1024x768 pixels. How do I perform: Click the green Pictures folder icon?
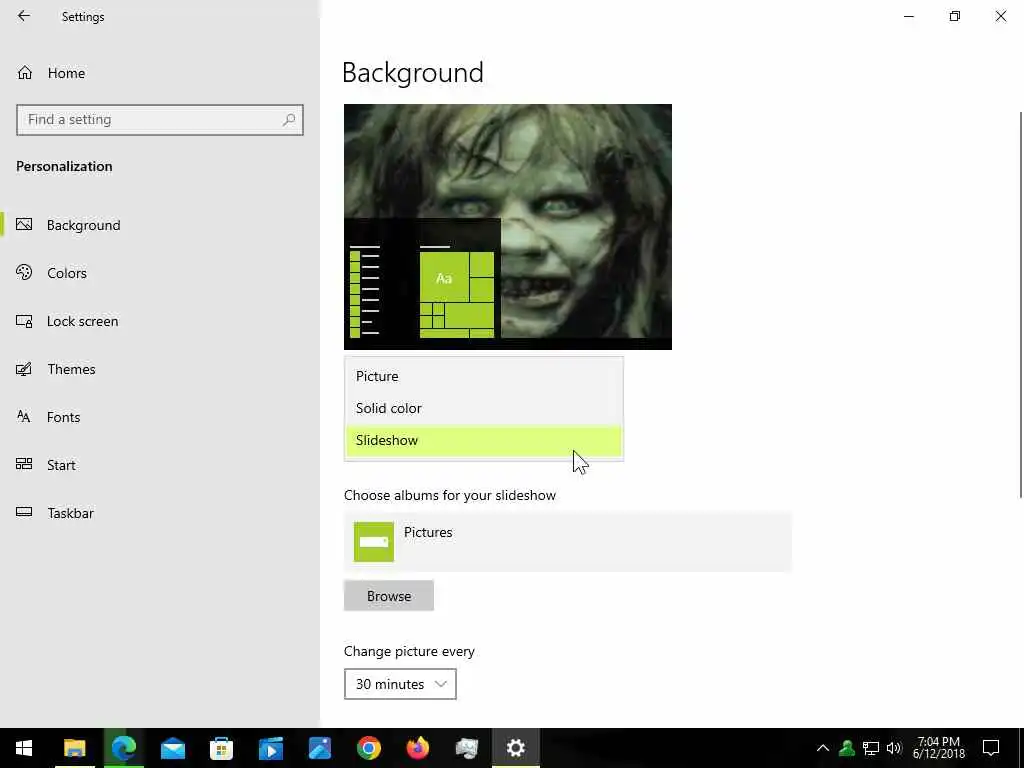[x=374, y=541]
